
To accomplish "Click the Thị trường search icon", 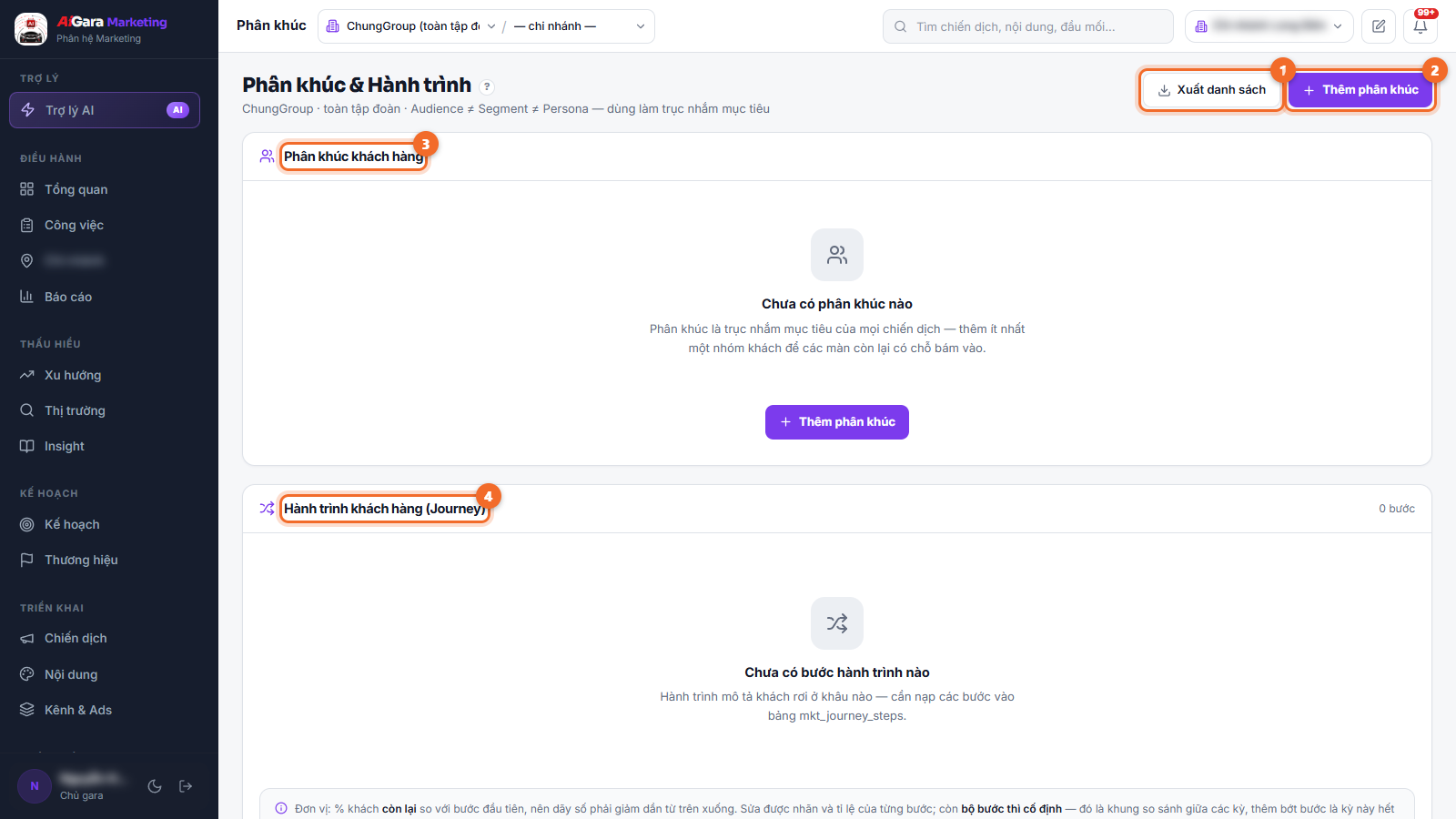I will coord(27,410).
